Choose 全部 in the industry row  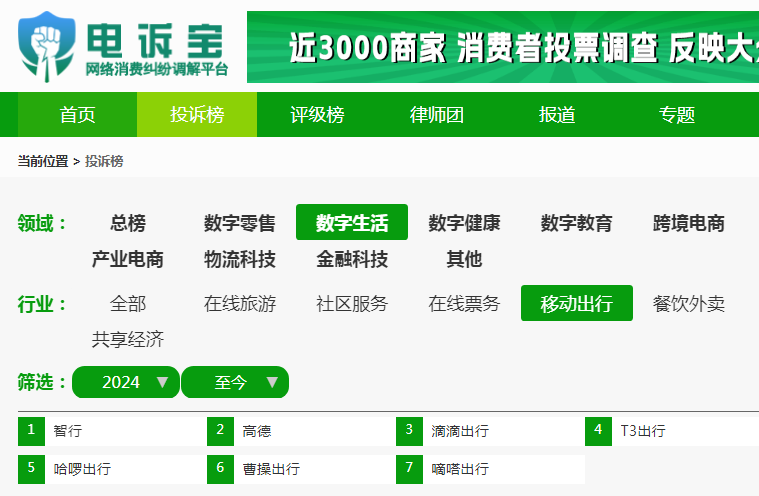click(x=128, y=303)
